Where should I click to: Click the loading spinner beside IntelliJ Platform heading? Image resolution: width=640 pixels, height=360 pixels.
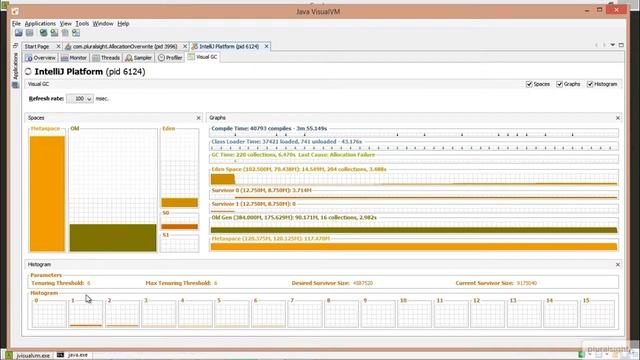click(28, 72)
